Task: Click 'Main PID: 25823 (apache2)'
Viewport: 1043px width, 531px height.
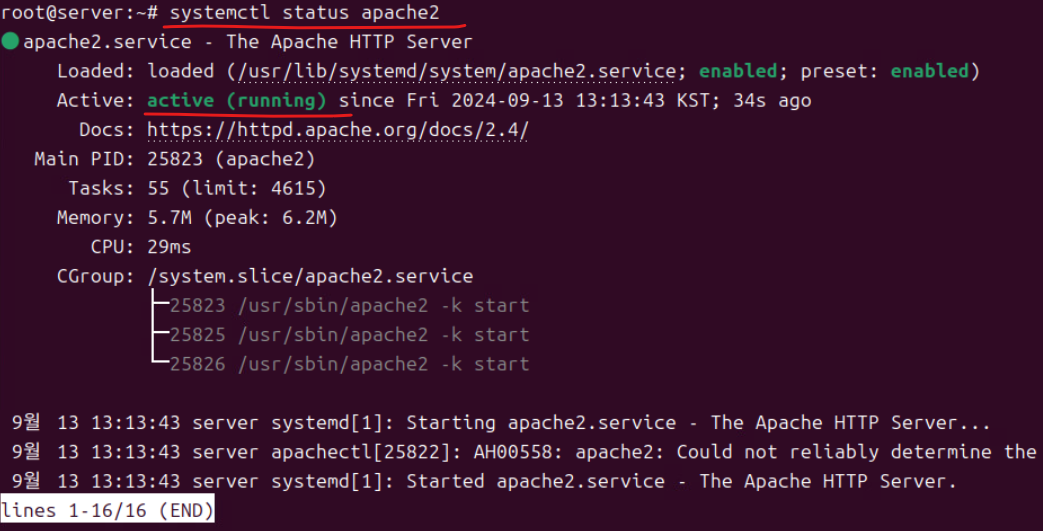Action: (x=174, y=159)
